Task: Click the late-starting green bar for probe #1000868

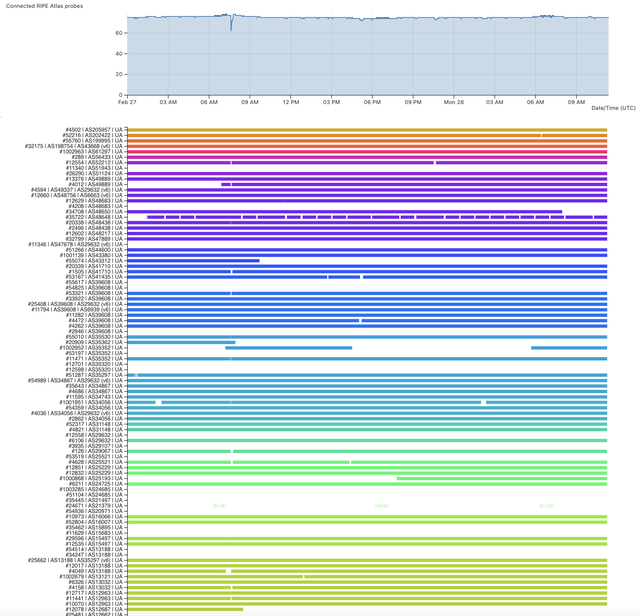Action: (x=502, y=478)
